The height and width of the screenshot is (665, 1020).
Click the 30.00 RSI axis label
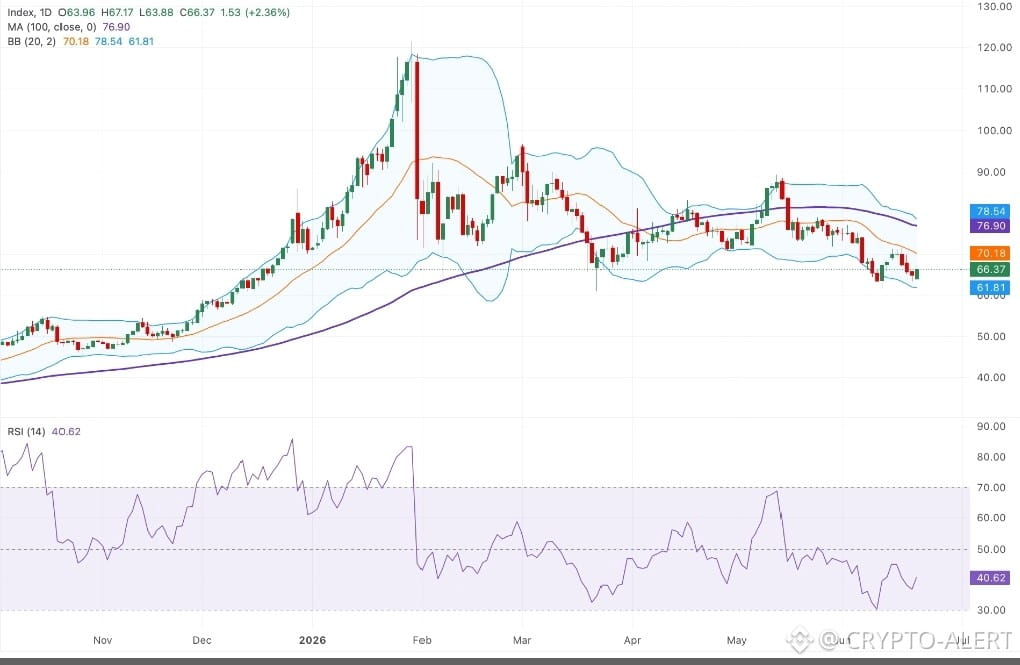991,610
